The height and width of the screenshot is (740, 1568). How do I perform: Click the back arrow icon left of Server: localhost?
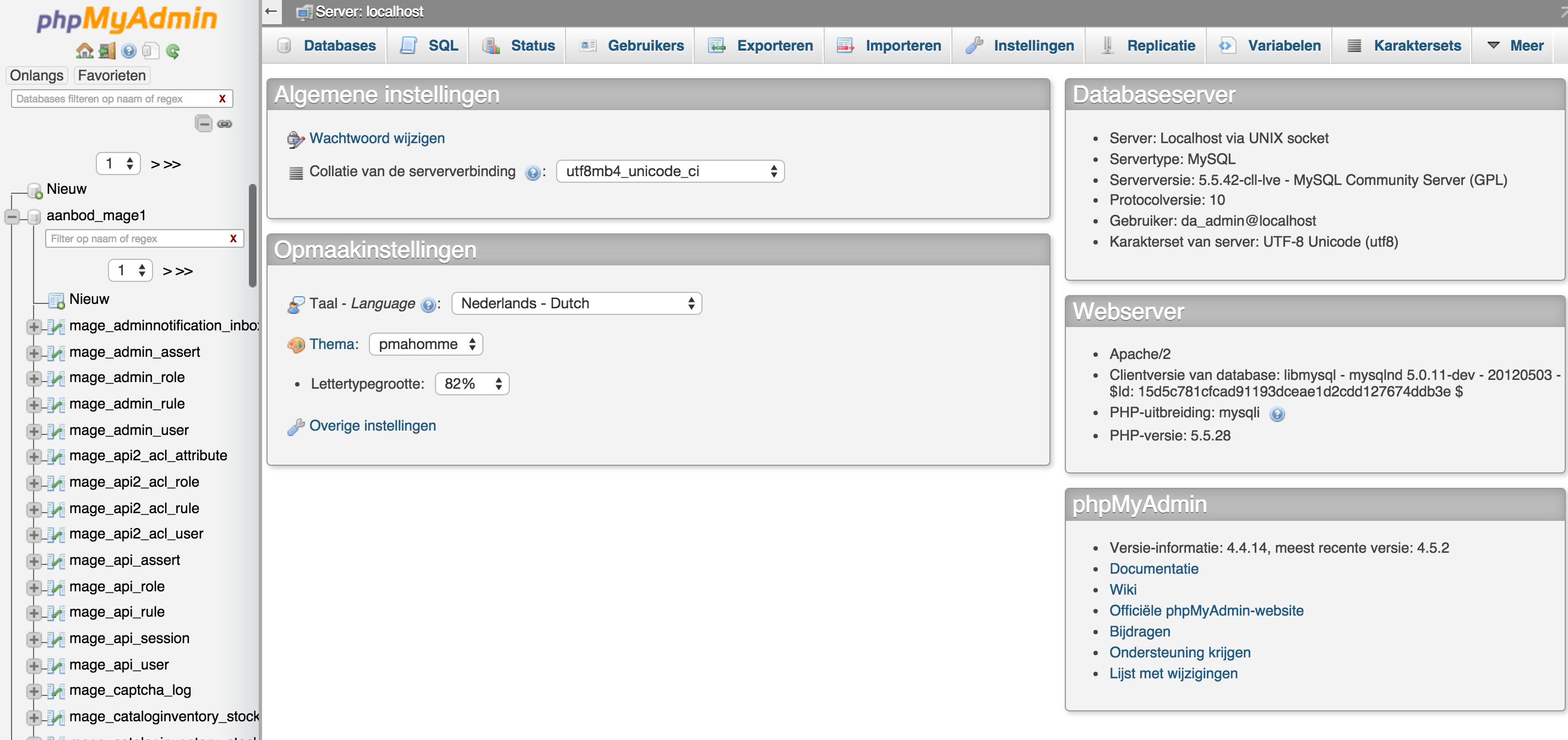[x=271, y=12]
